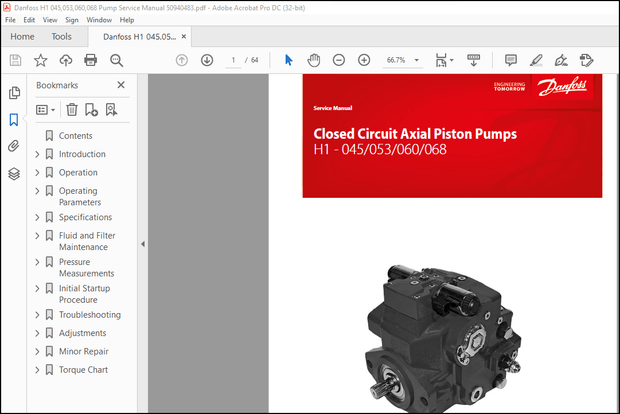Delete selected bookmark trash icon
The height and width of the screenshot is (414, 620).
coord(72,110)
